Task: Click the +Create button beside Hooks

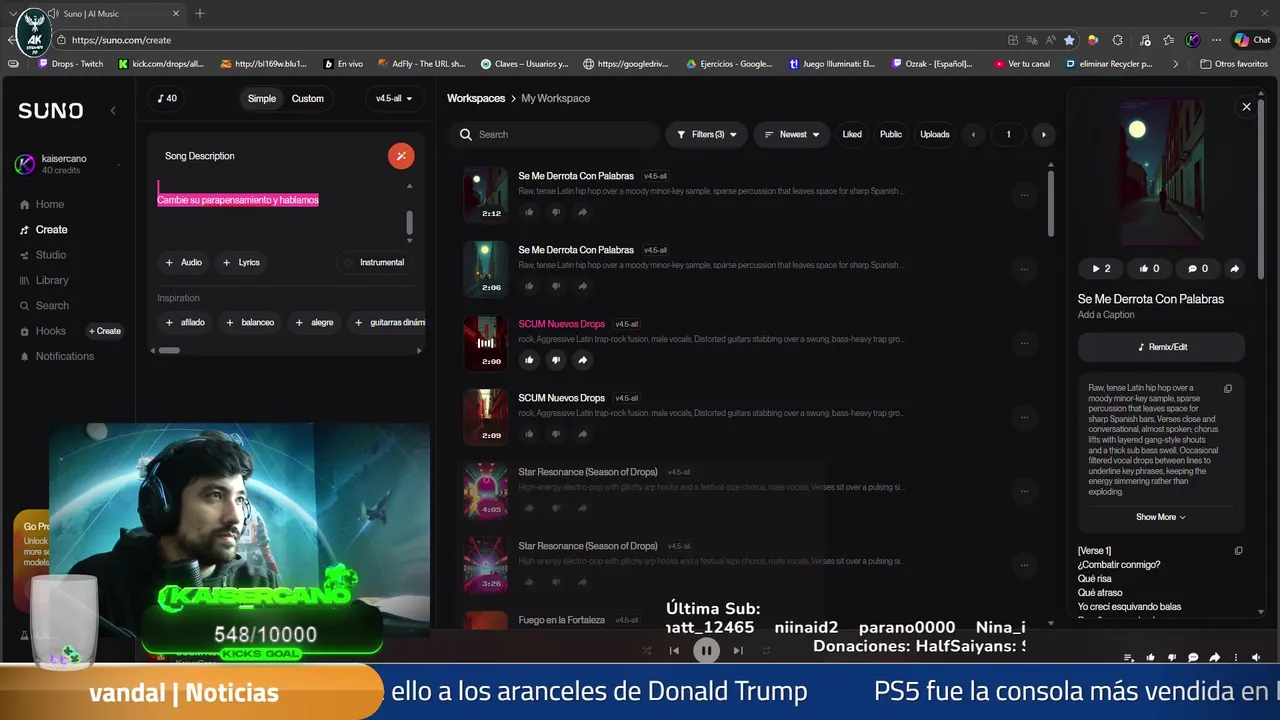Action: coord(105,331)
